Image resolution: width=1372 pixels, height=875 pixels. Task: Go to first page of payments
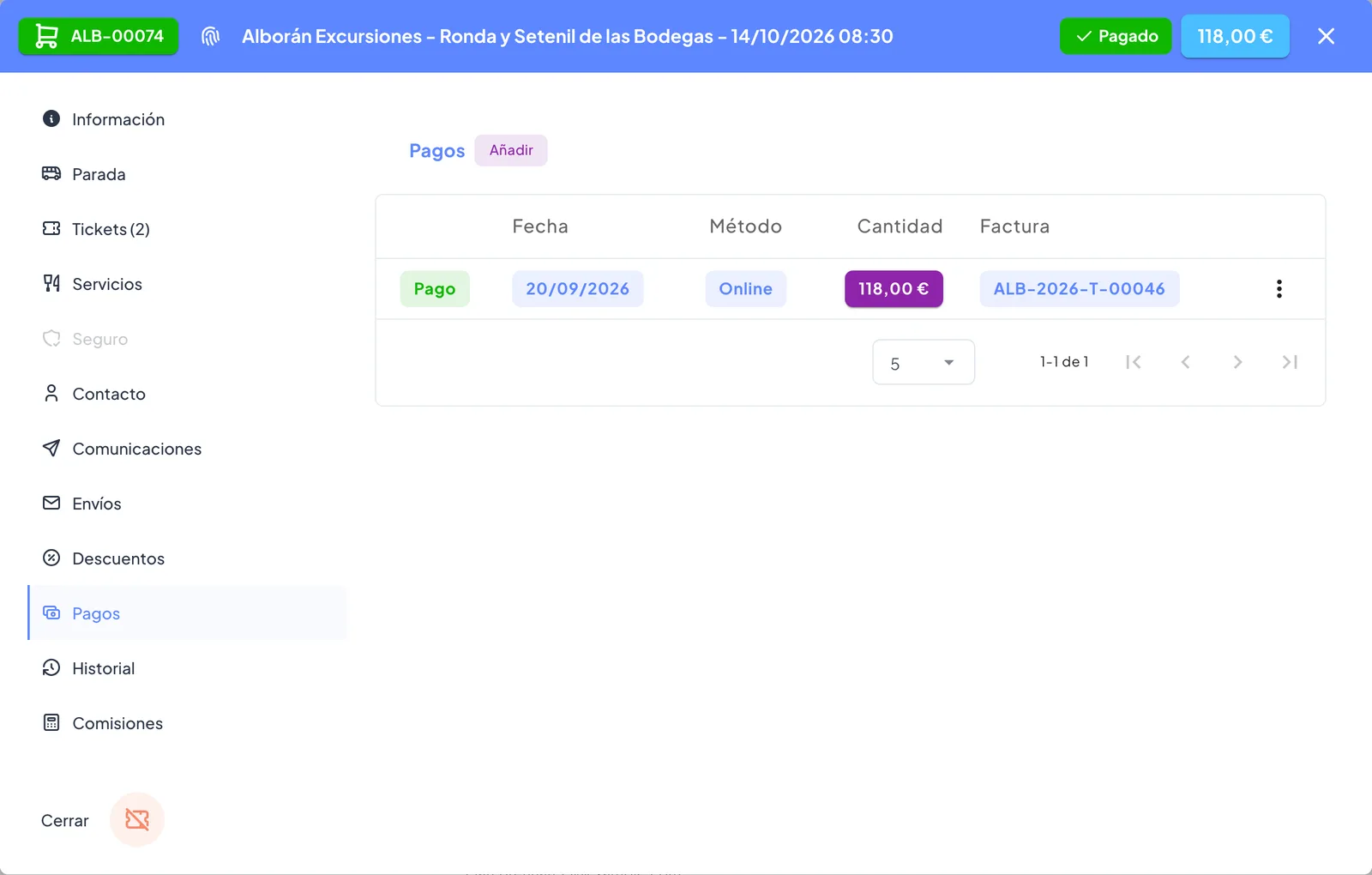click(x=1134, y=362)
